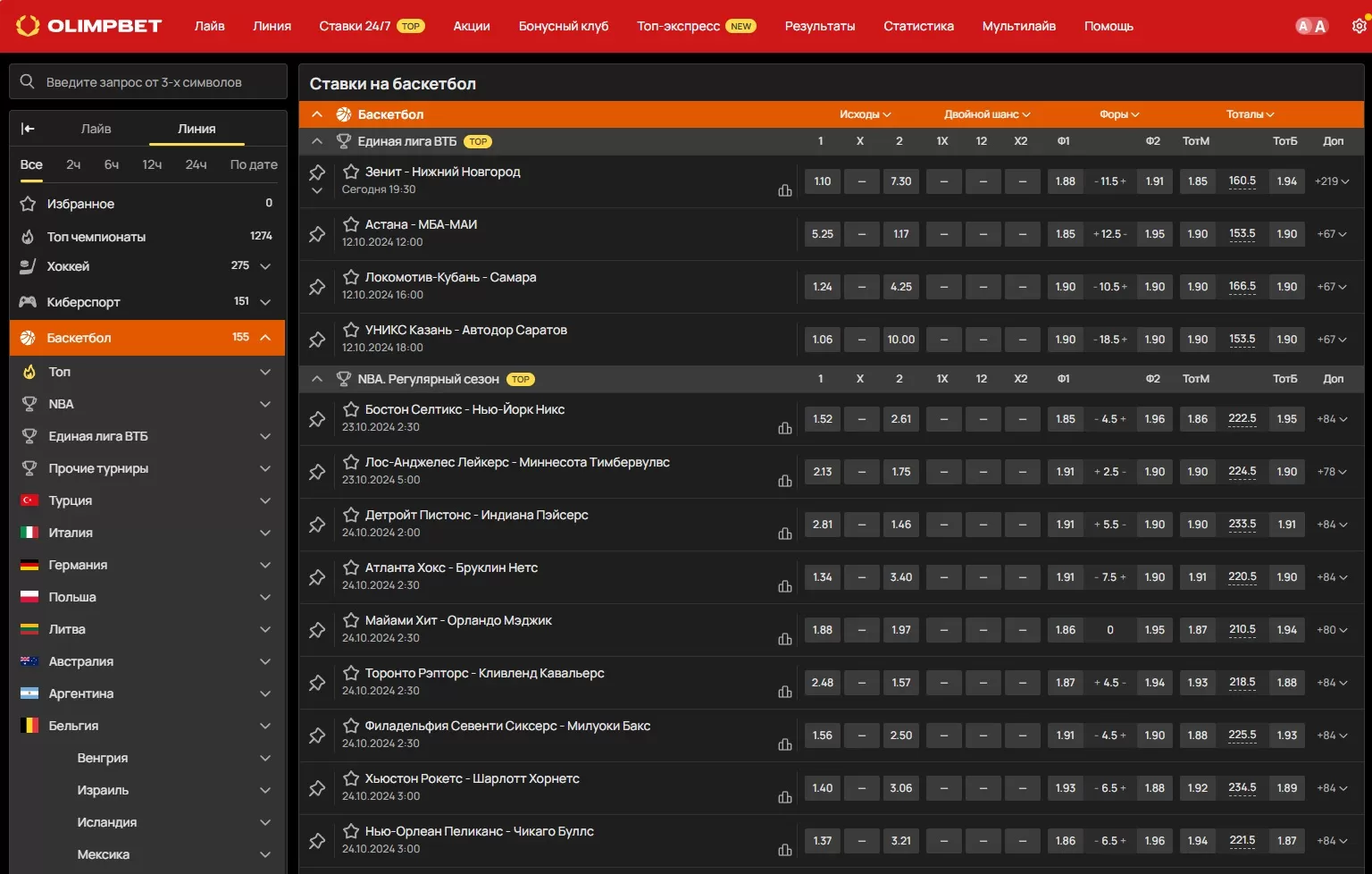Open statistics icon for Бостон Селтикс match
1372x874 pixels.
[785, 428]
